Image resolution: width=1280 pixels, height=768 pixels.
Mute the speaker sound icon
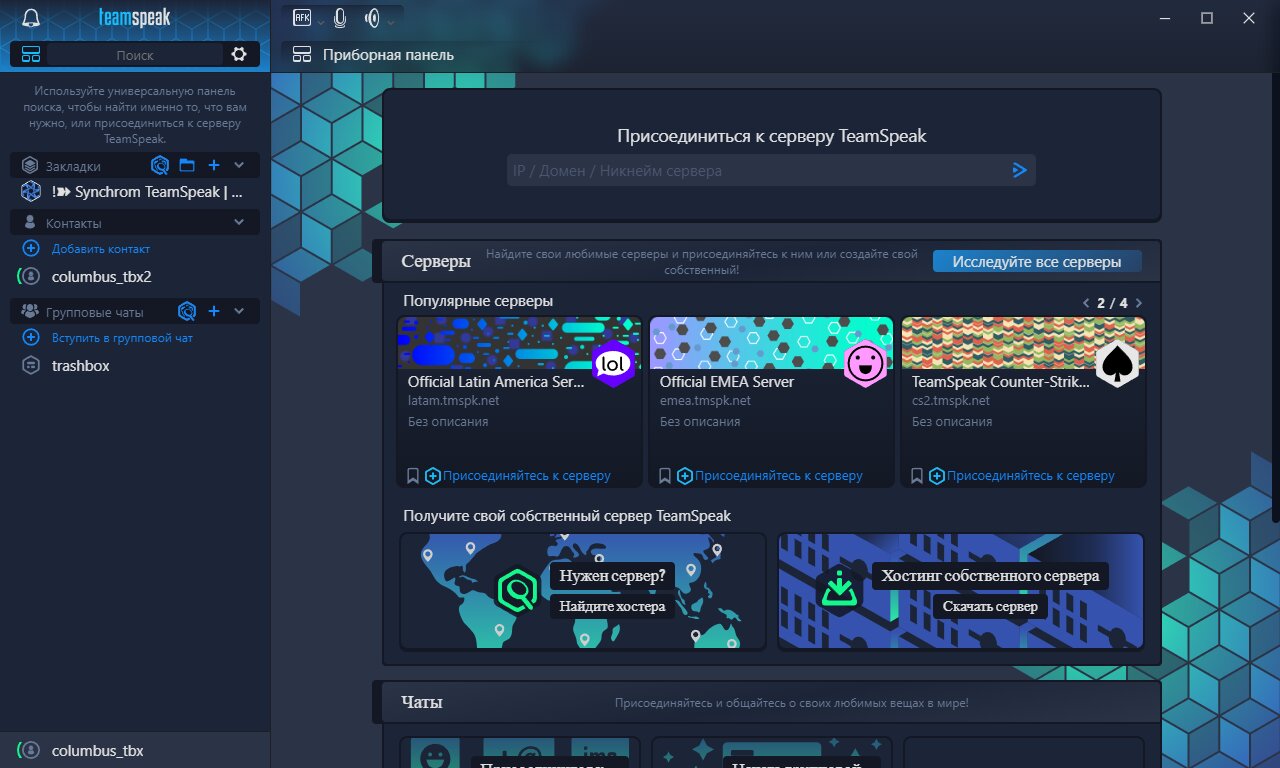[373, 17]
